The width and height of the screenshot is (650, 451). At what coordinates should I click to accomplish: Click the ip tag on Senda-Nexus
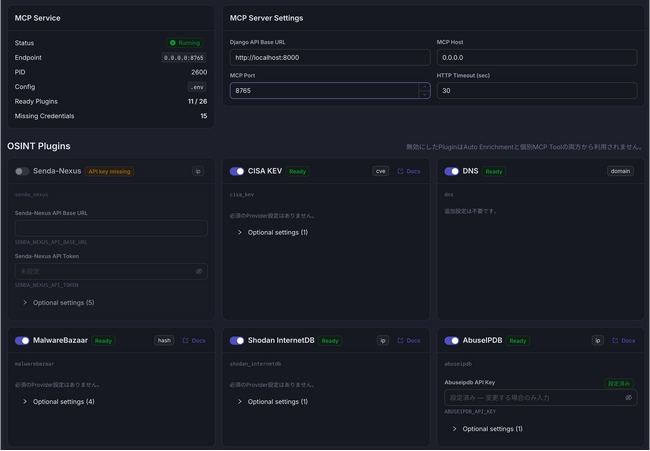(x=198, y=171)
